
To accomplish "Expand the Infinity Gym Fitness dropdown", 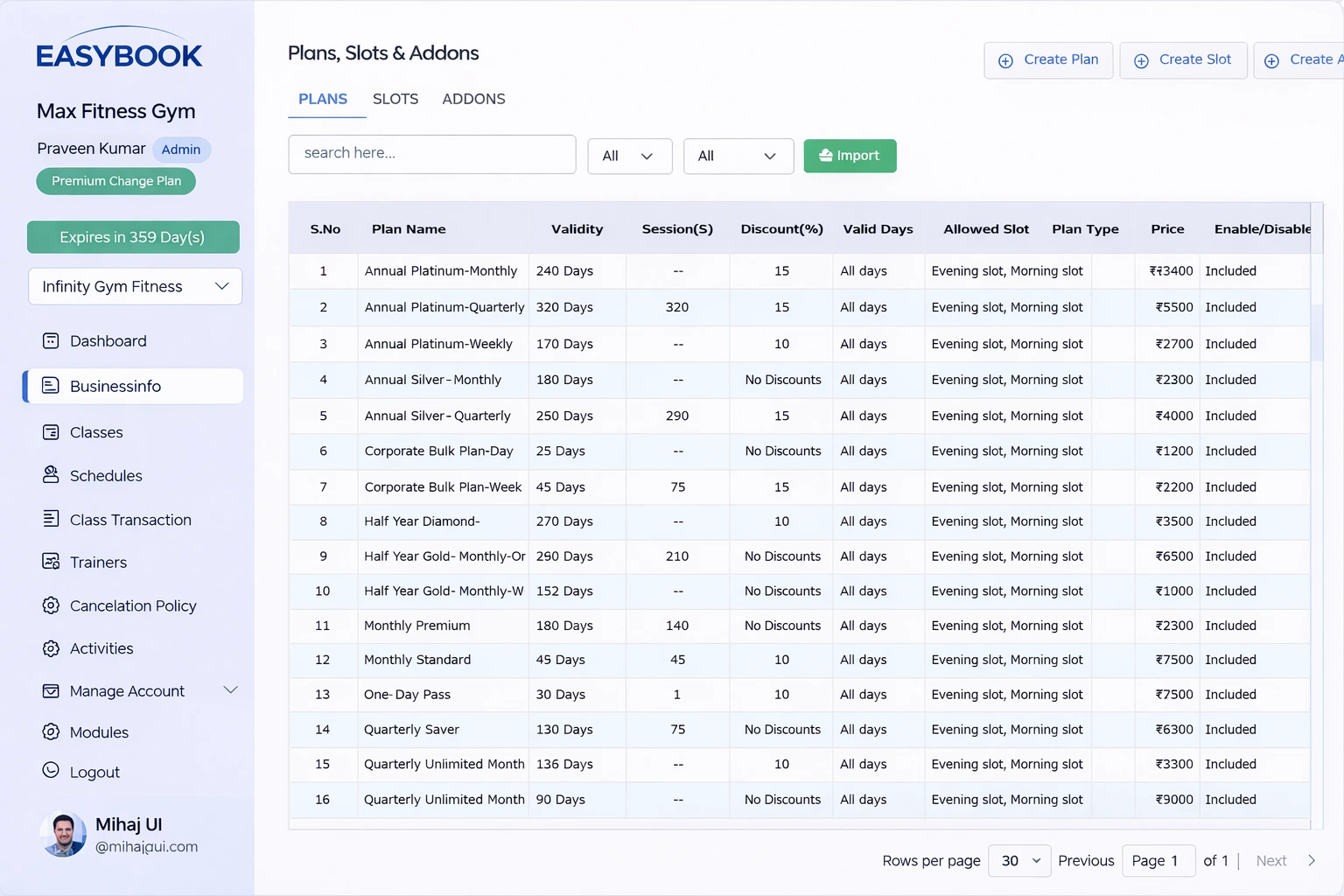I will click(x=134, y=286).
